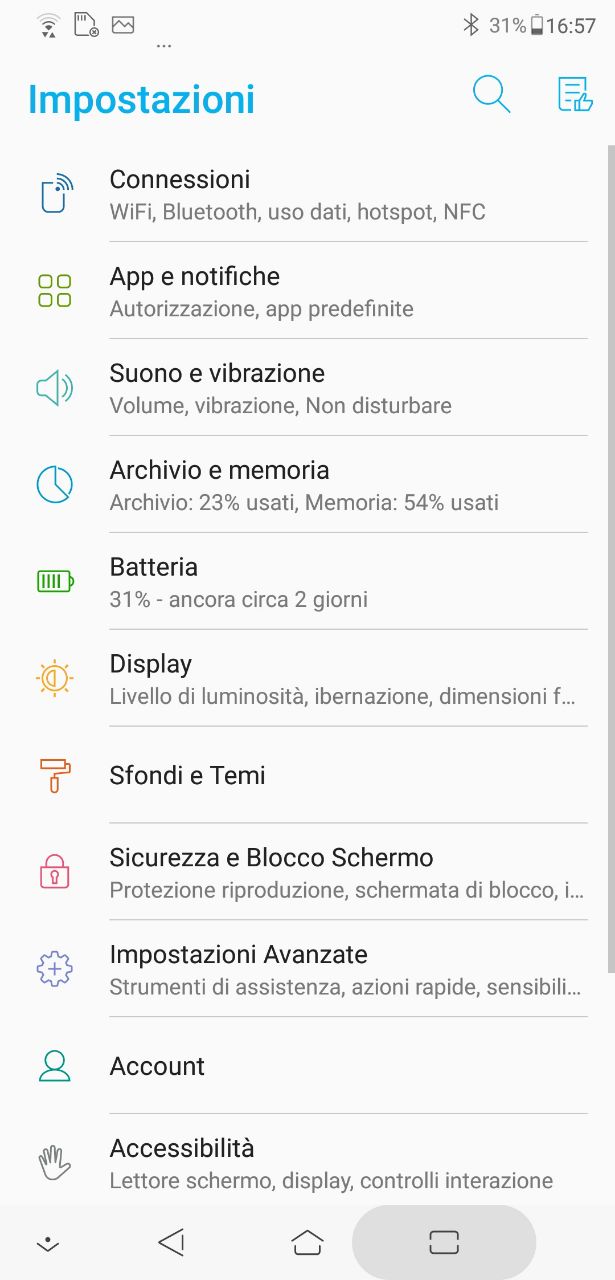Open the feedback checklist icon

click(574, 95)
